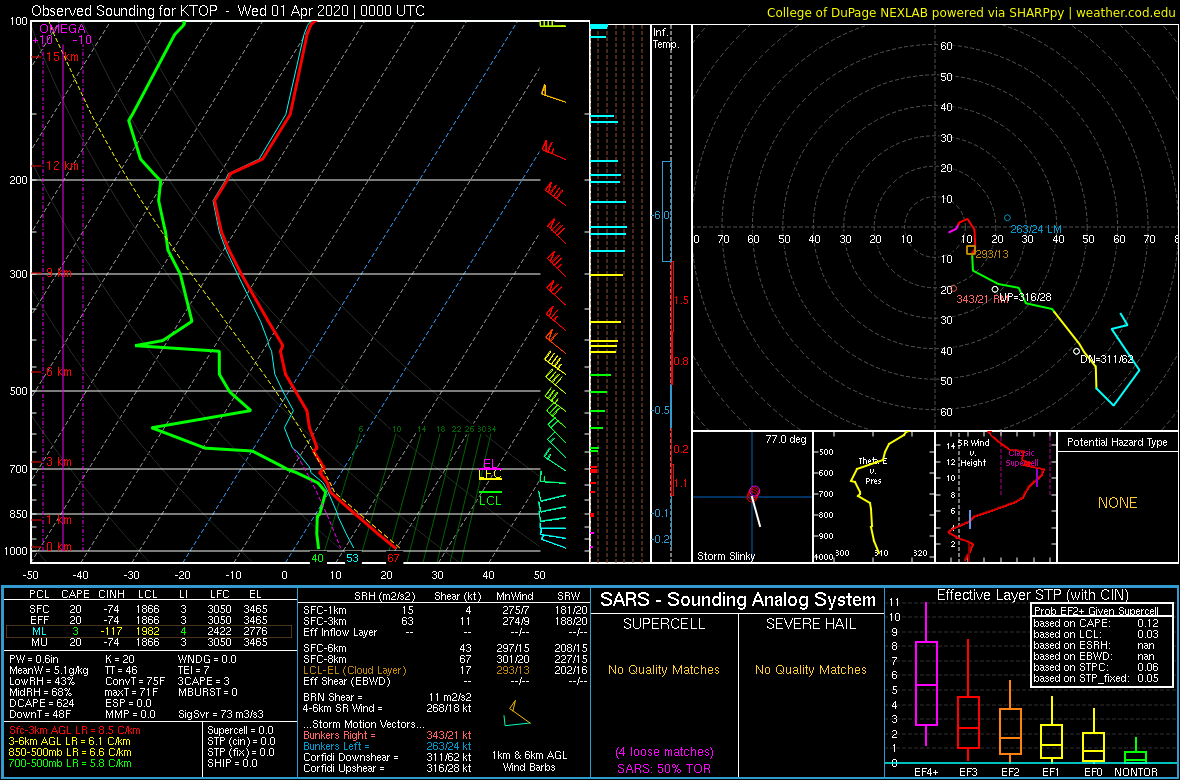Click the Storm Slinky circle marker
Screen dimensions: 1180x780
tap(754, 492)
